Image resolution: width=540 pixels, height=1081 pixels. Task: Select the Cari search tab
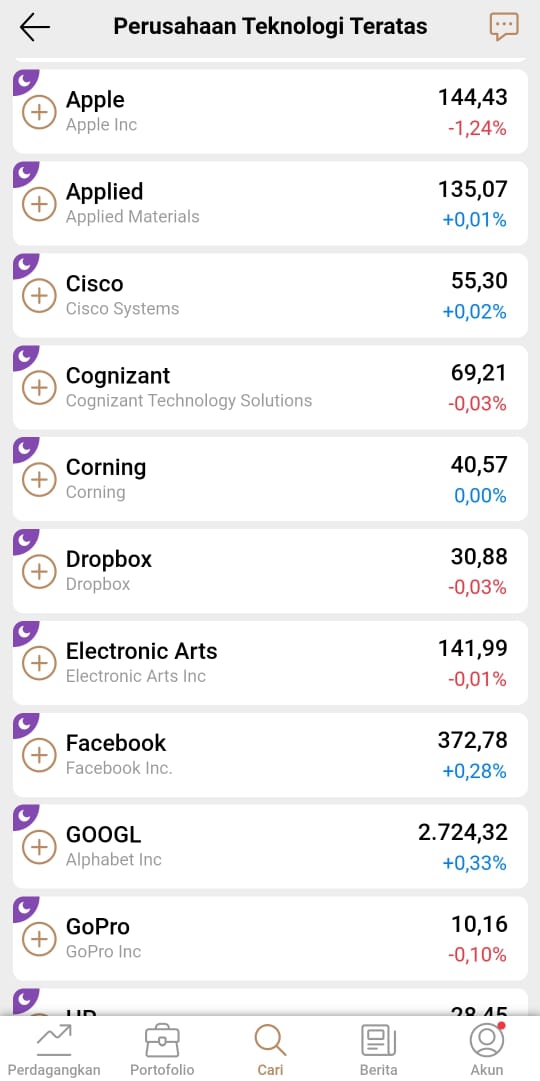[270, 1050]
